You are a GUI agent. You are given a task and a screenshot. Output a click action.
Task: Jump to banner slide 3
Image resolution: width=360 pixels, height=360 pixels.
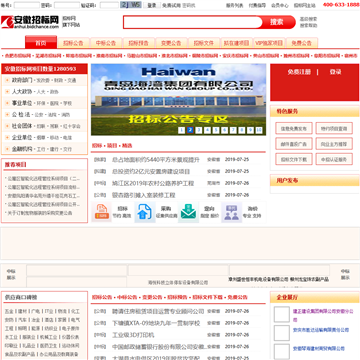(x=199, y=130)
